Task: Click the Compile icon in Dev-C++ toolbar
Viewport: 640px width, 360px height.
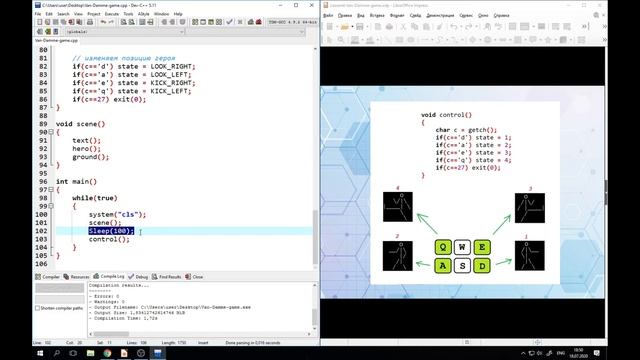Action: click(x=195, y=22)
